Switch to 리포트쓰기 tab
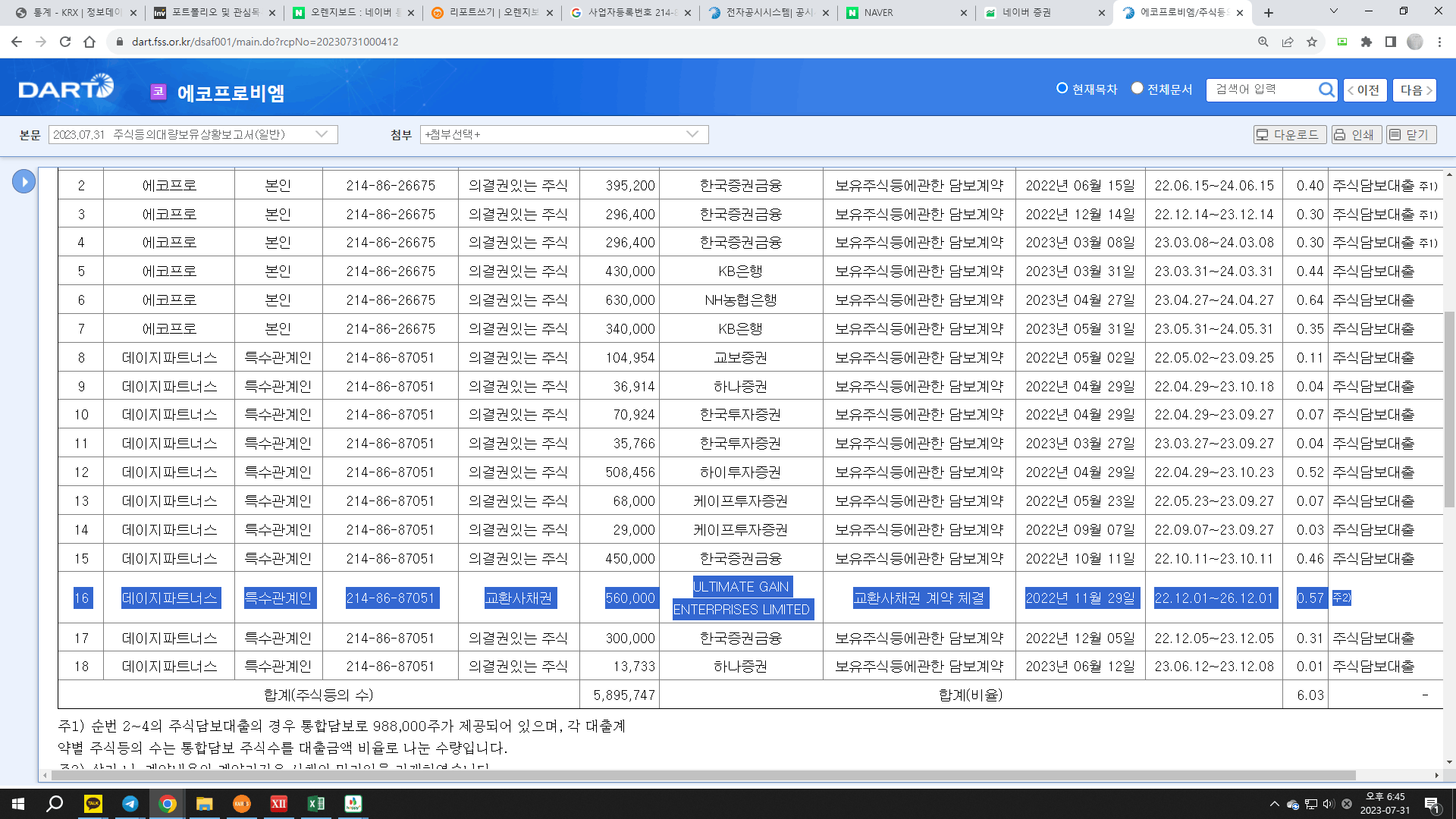This screenshot has width=1456, height=819. [493, 13]
